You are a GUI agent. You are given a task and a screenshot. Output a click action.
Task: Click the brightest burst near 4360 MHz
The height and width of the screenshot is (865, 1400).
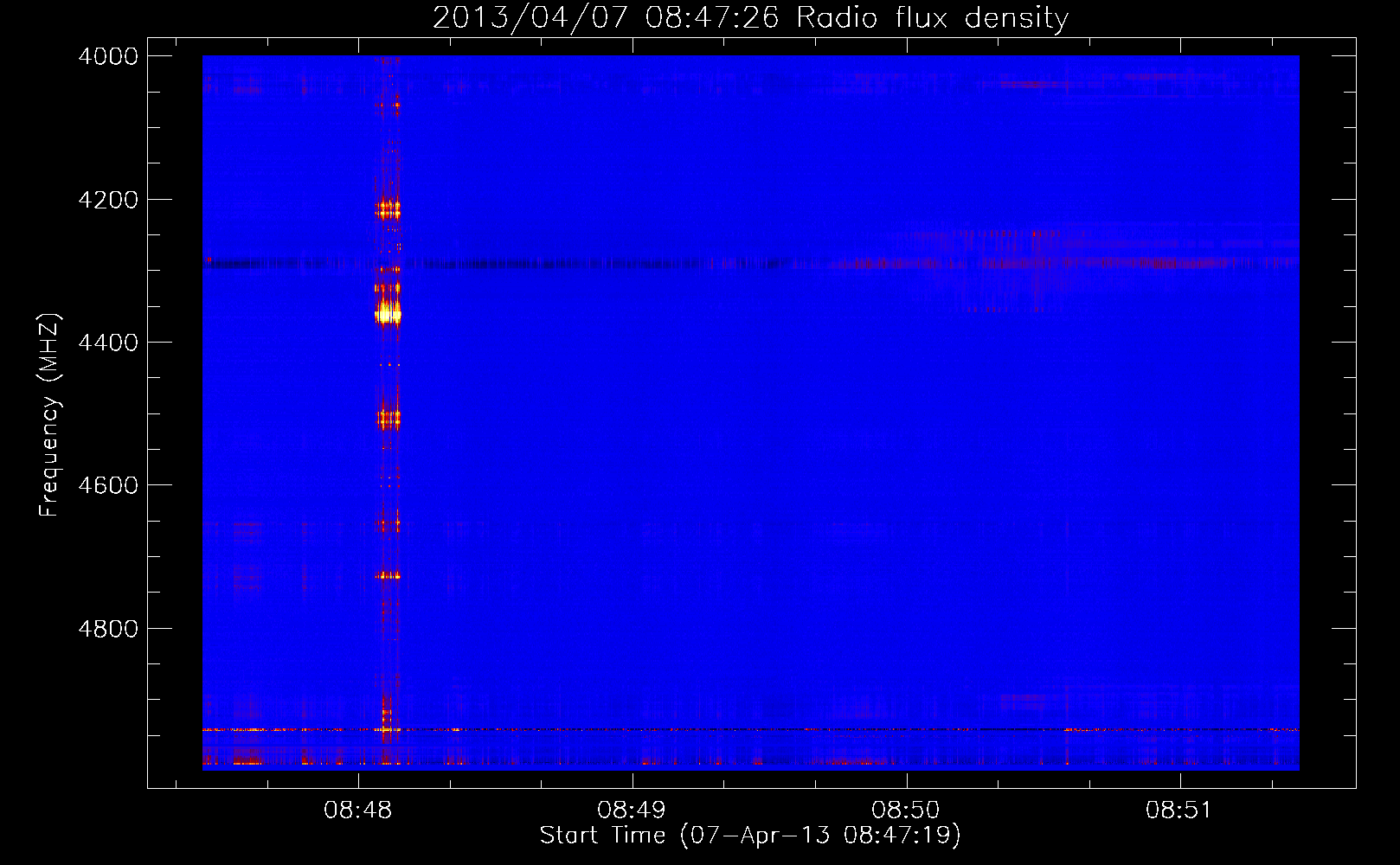(x=388, y=313)
